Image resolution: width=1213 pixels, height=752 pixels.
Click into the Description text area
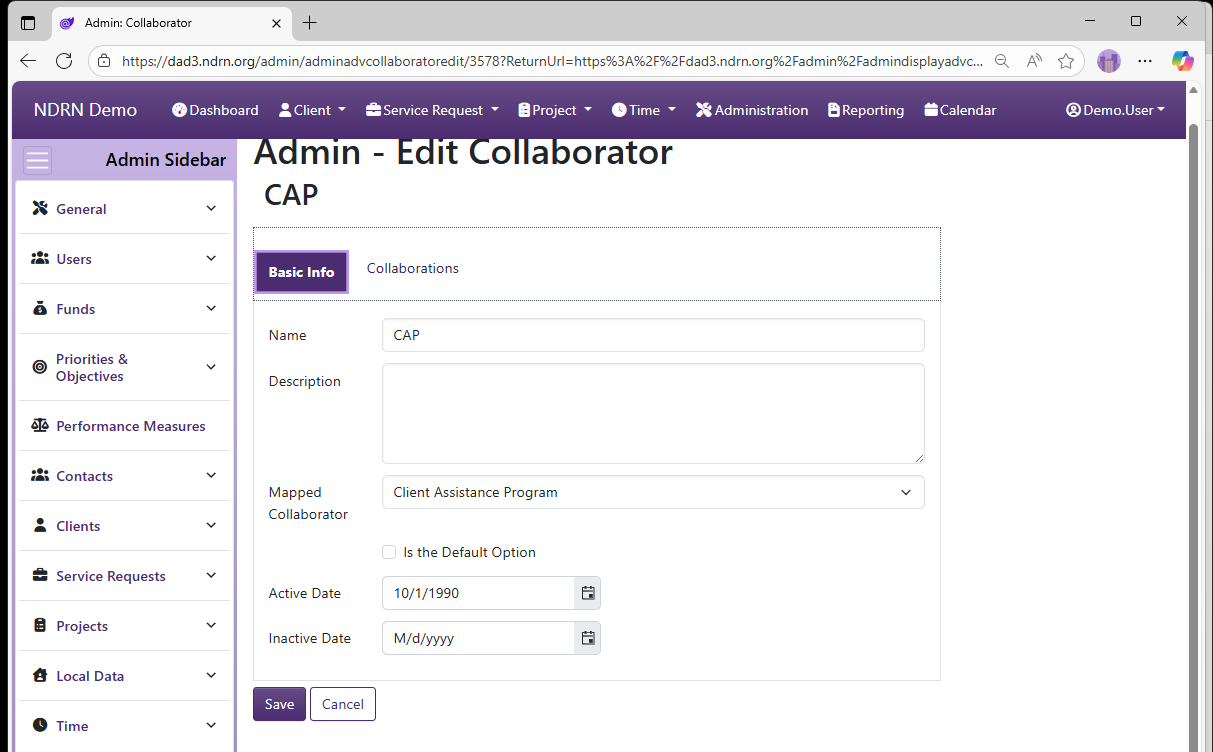click(x=653, y=413)
